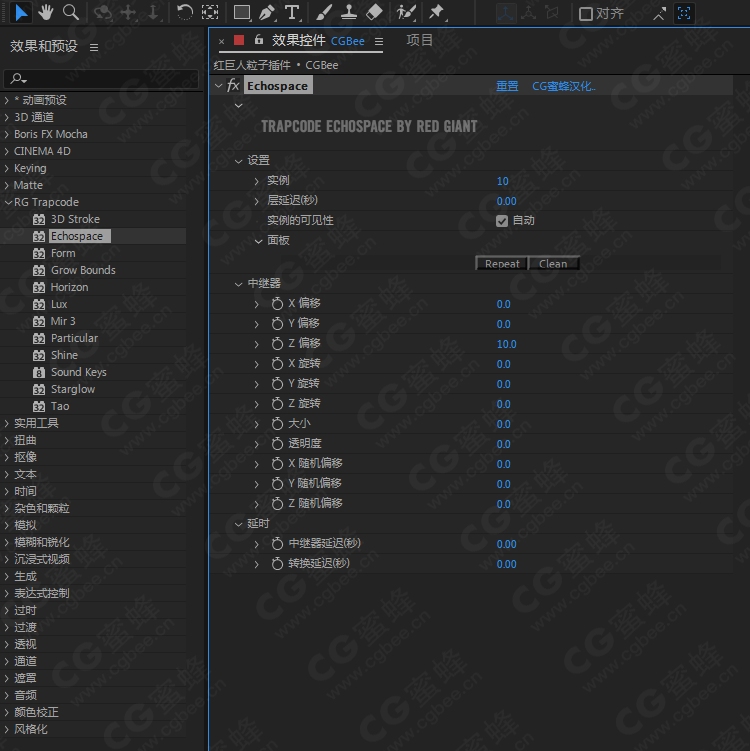Expand the 模糊和锐化 category
The image size is (750, 751).
coord(7,542)
